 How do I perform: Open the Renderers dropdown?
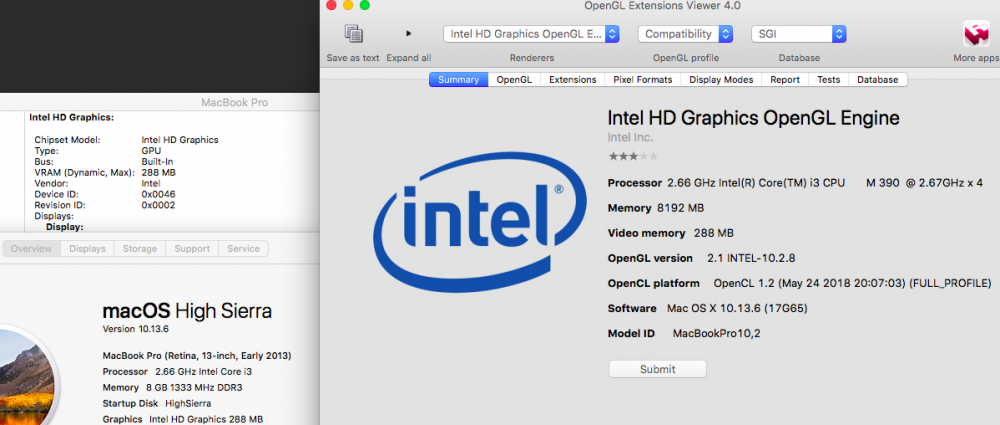click(x=531, y=34)
